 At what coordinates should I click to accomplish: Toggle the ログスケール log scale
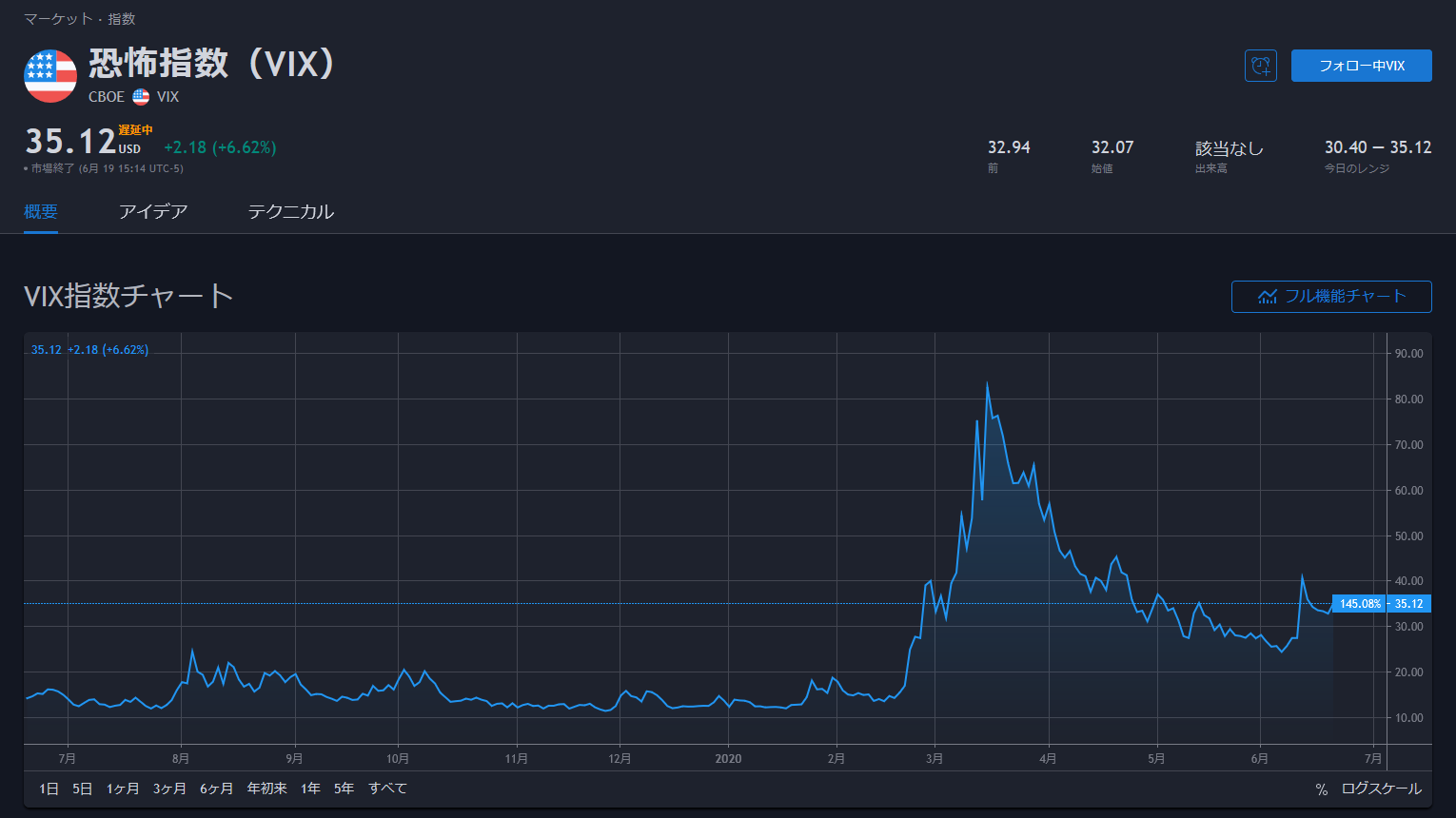click(x=1381, y=789)
